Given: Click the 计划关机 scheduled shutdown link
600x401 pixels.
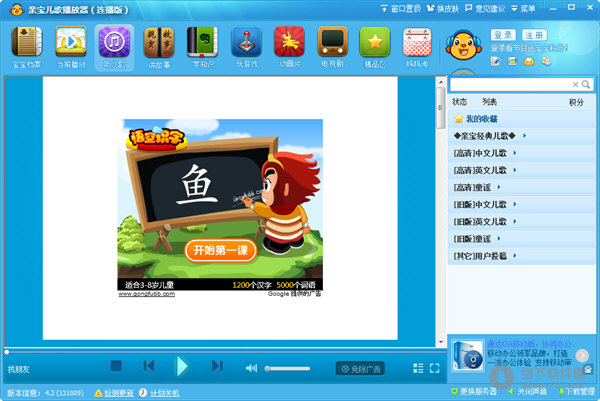Looking at the screenshot, I should [x=160, y=393].
